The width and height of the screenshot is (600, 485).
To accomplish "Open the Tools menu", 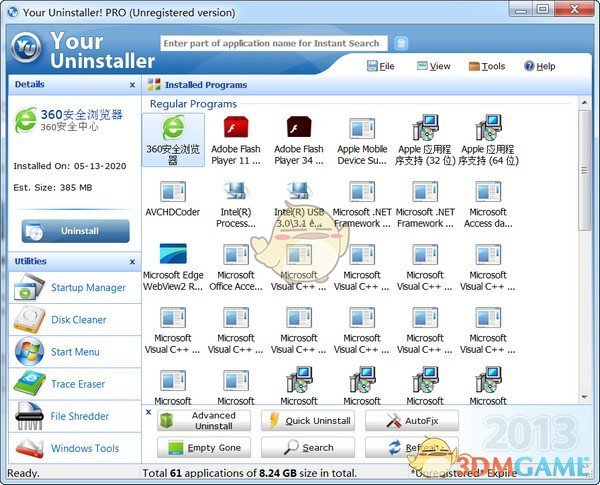I will point(487,66).
